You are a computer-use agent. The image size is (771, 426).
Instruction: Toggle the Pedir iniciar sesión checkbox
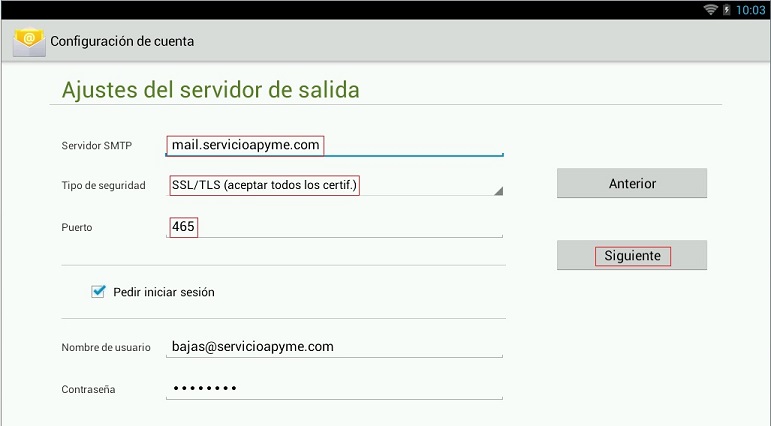(x=98, y=292)
